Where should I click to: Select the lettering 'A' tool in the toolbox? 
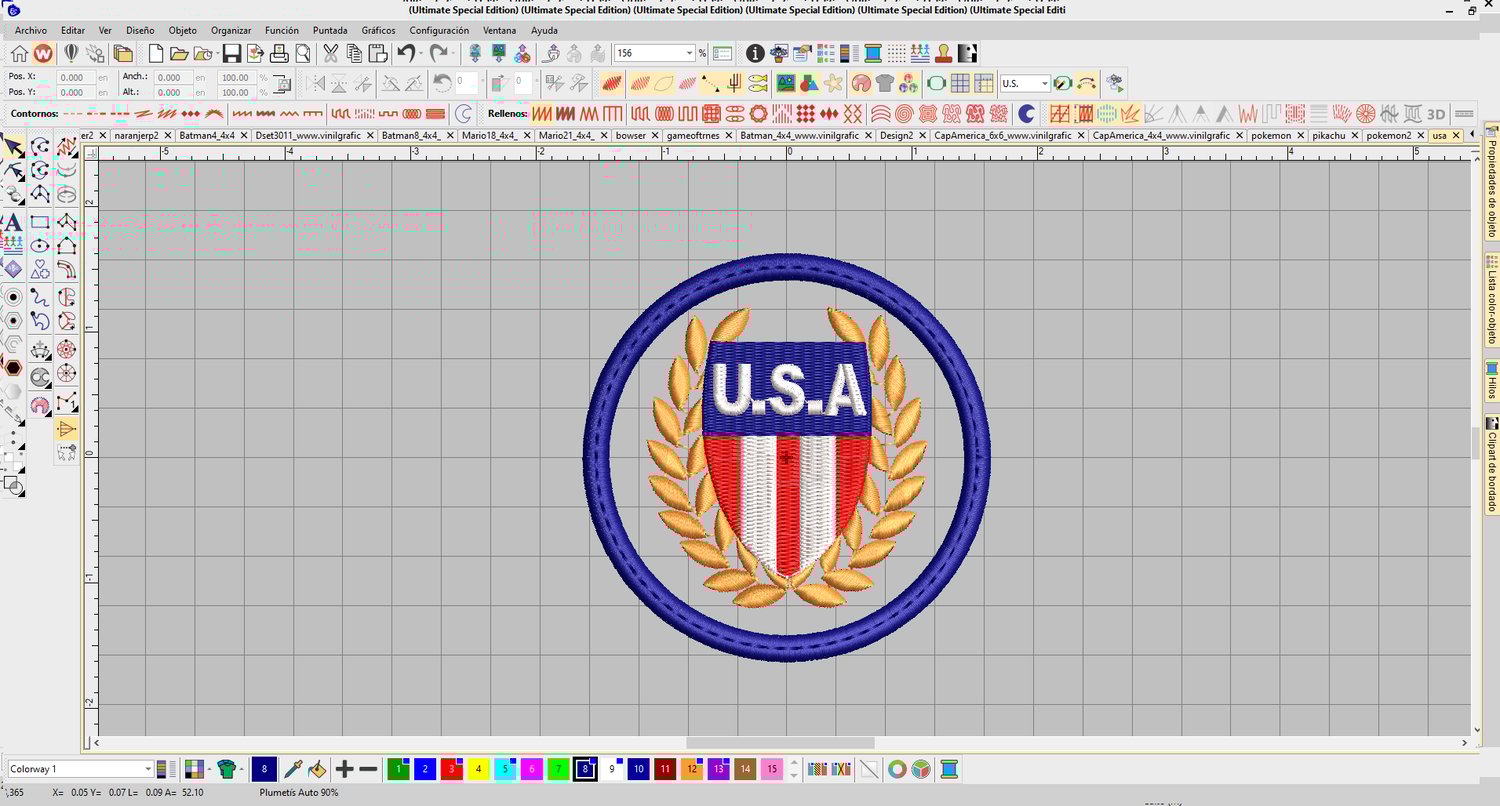13,222
